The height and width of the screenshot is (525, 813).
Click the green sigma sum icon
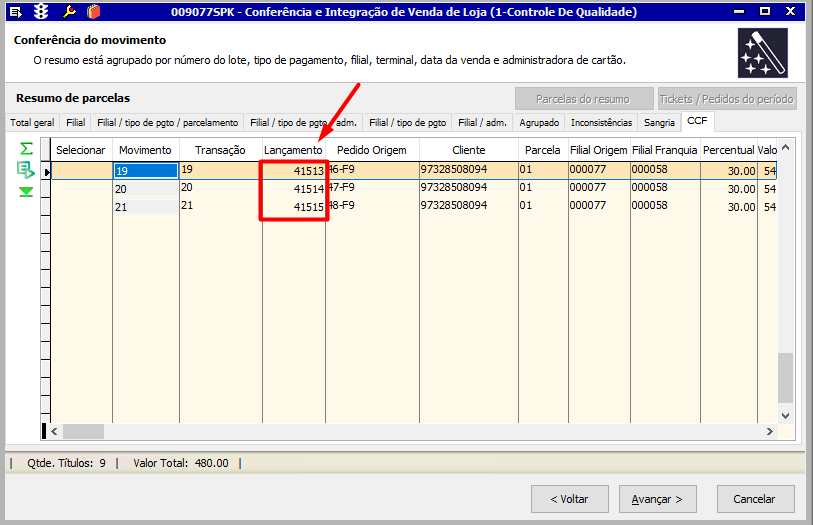[26, 149]
